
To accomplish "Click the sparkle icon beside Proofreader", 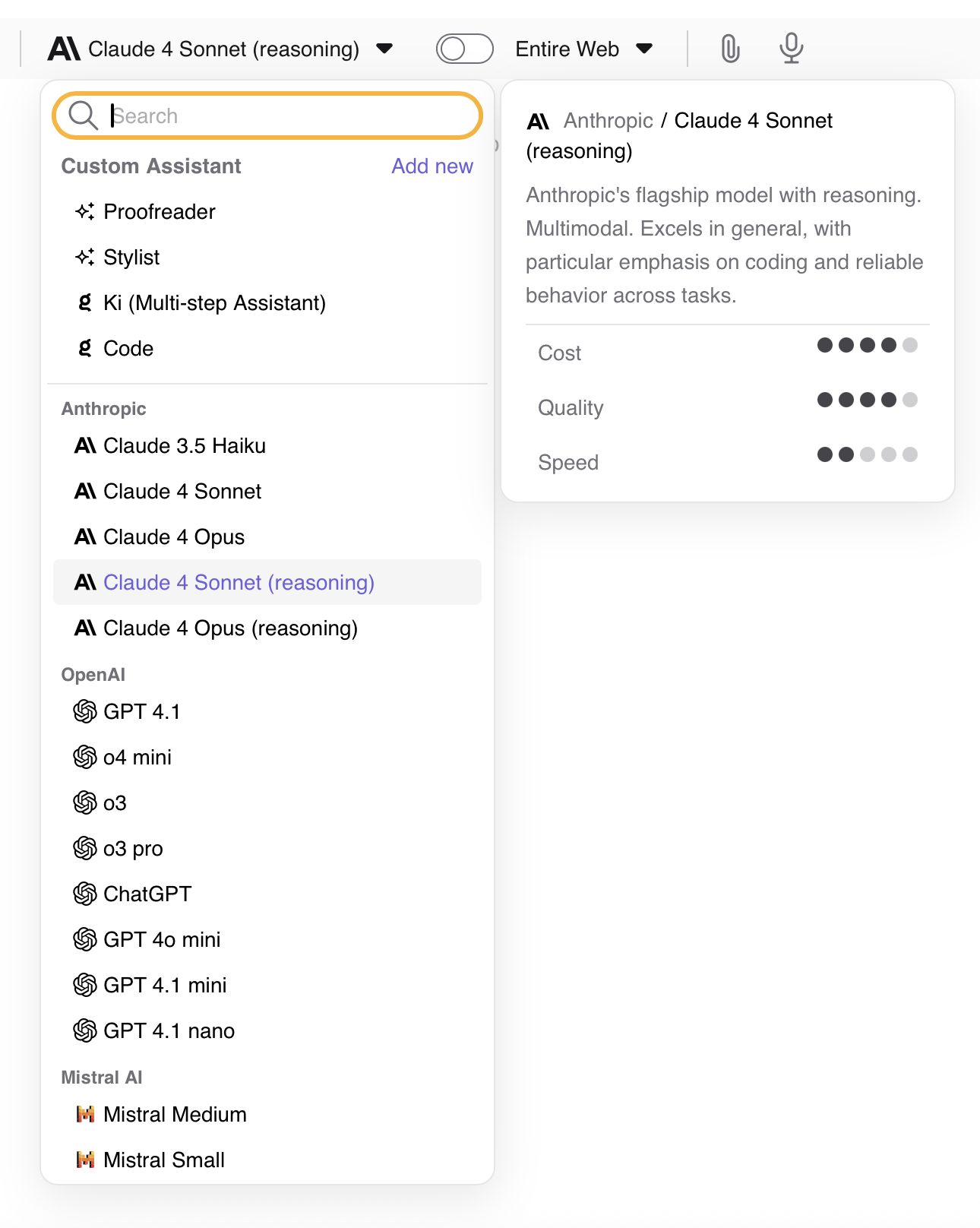I will [85, 212].
